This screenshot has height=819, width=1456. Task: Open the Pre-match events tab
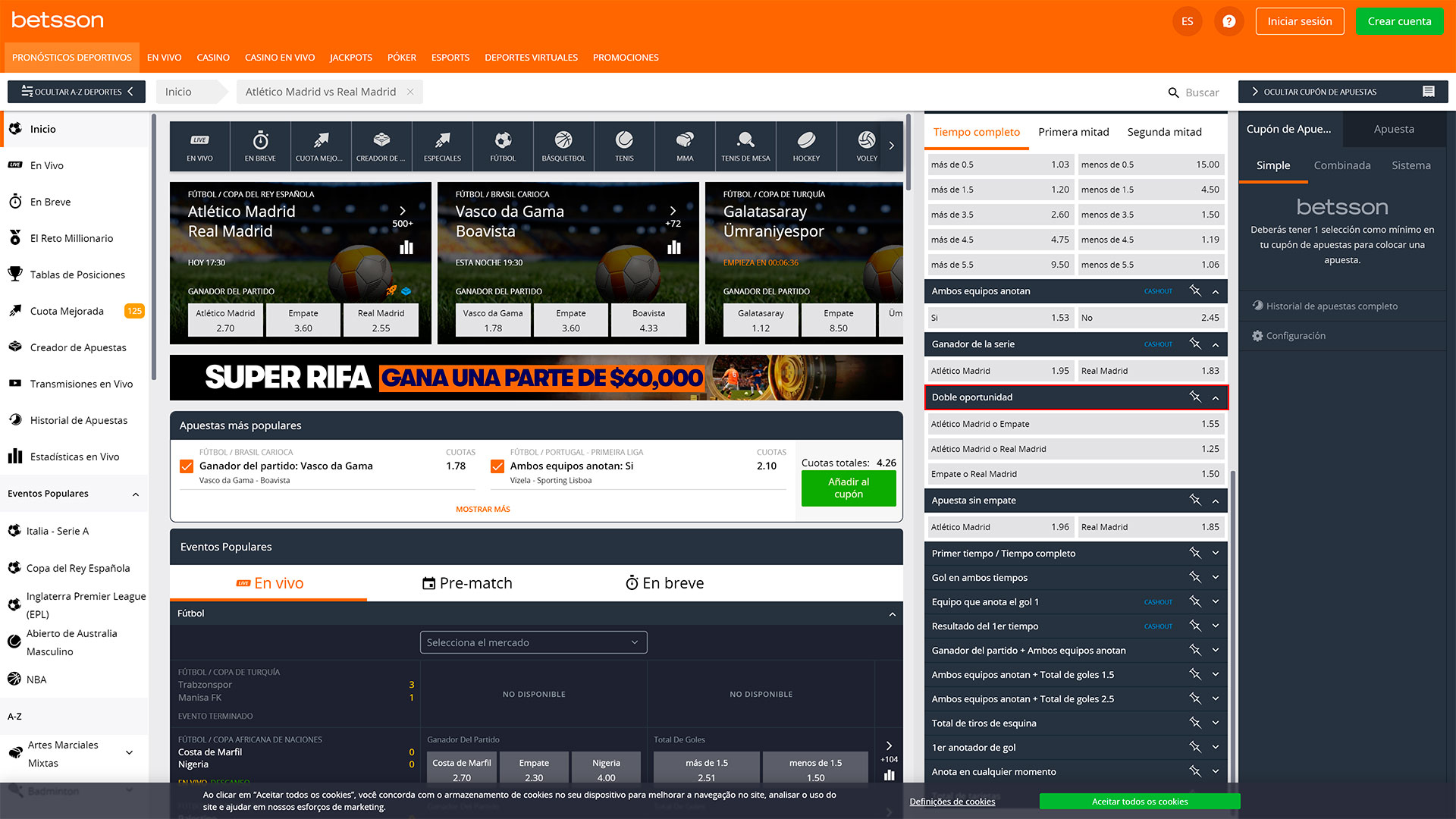click(x=467, y=583)
